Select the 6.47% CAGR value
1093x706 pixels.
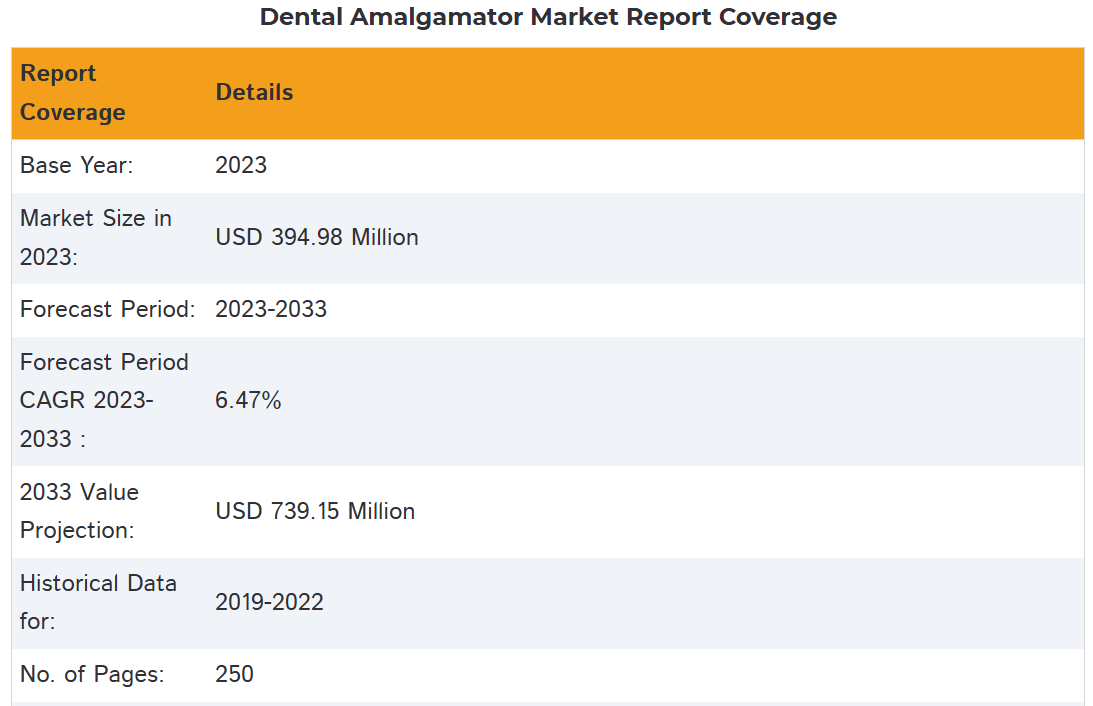pos(248,400)
